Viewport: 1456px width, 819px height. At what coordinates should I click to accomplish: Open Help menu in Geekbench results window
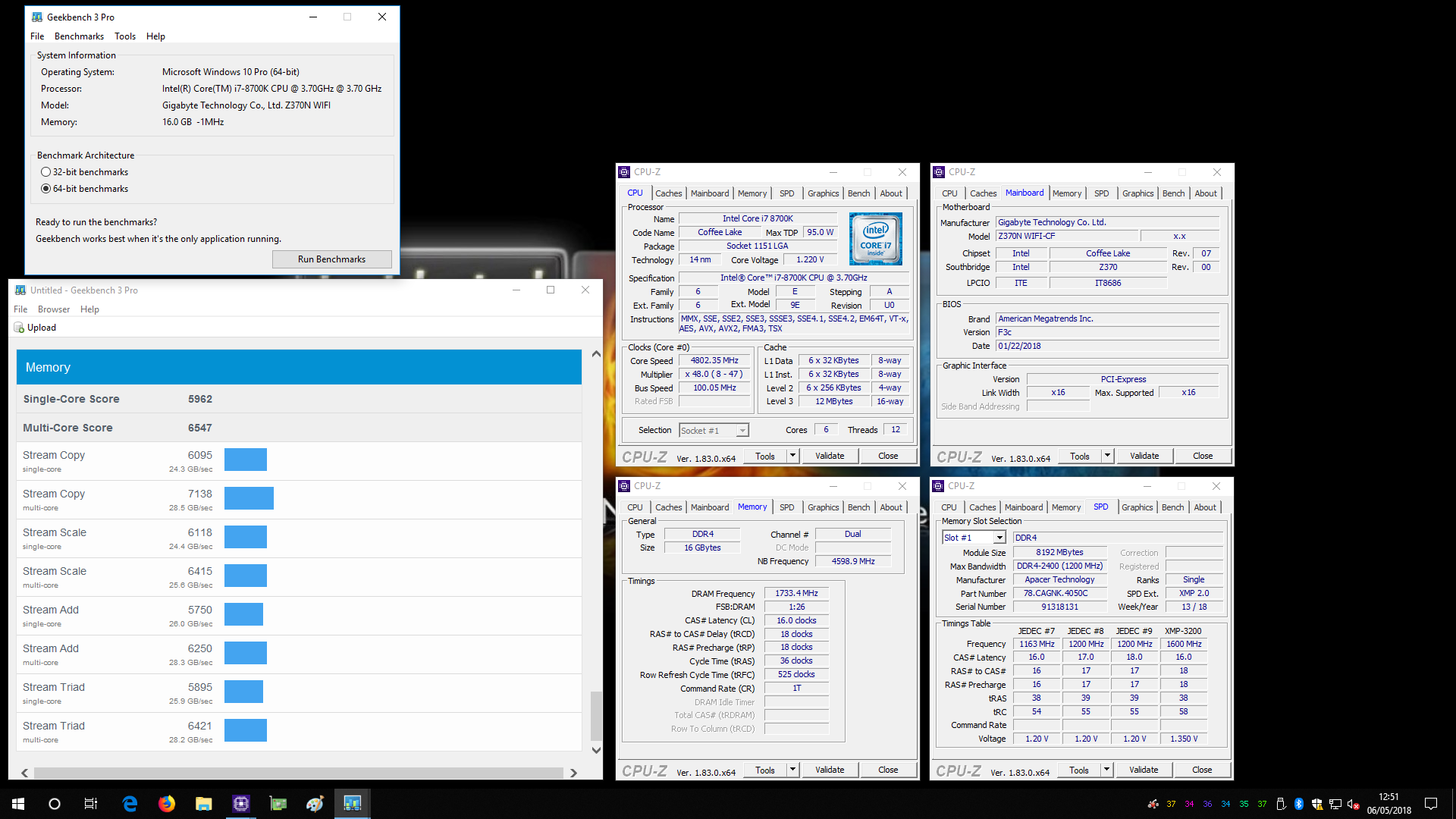tap(89, 309)
